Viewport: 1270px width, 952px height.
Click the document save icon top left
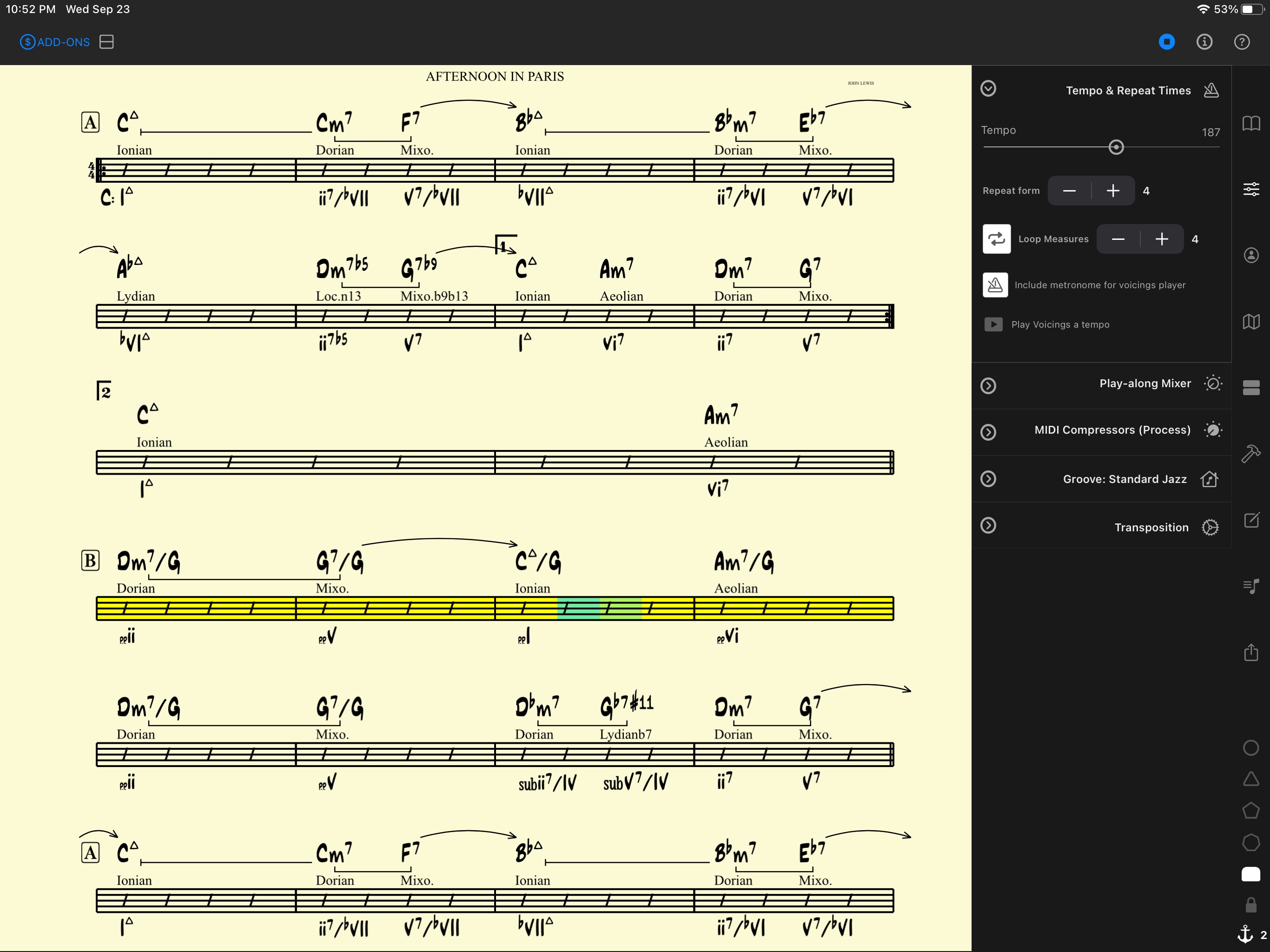[108, 41]
